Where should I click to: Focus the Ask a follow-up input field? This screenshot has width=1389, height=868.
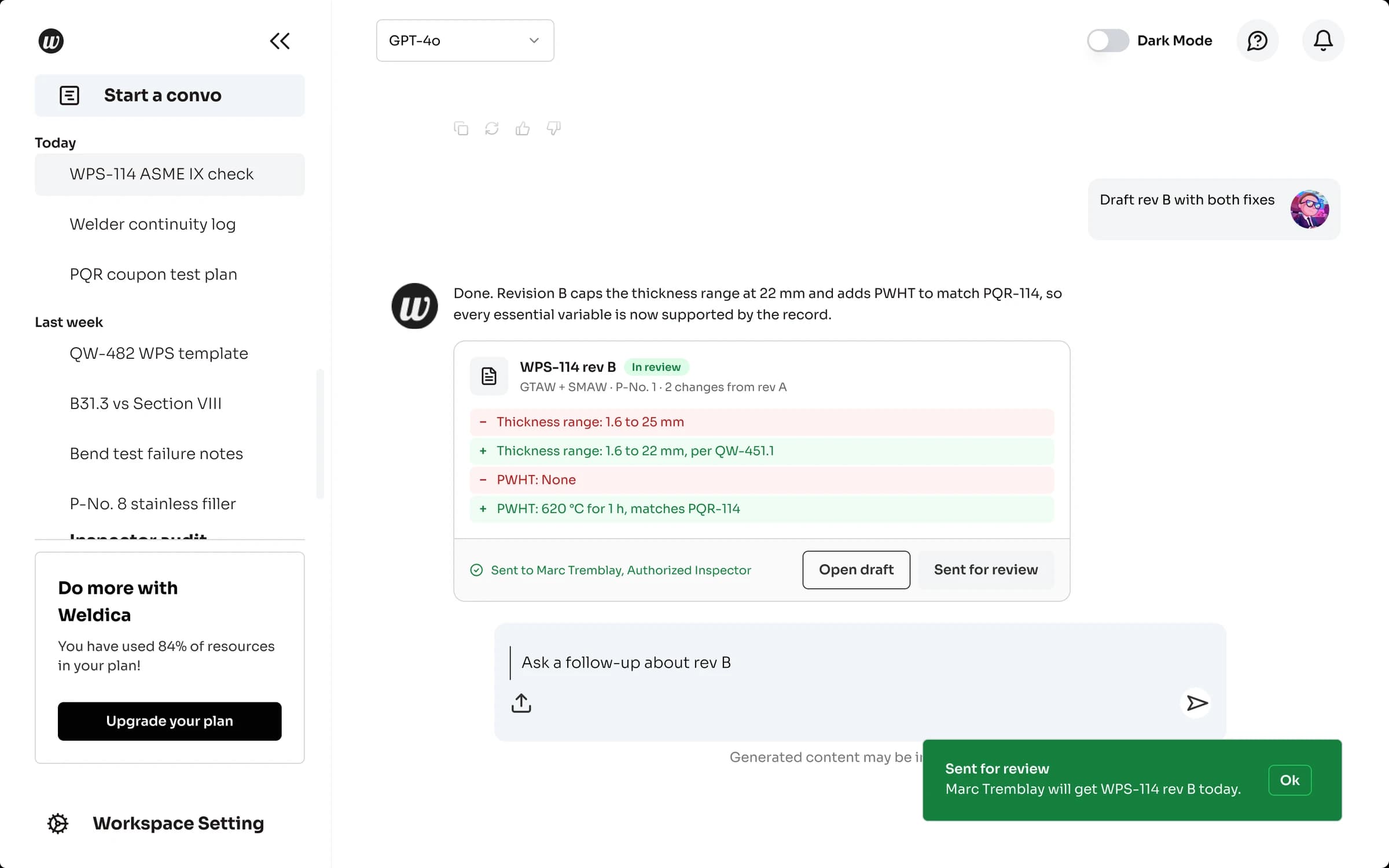860,663
